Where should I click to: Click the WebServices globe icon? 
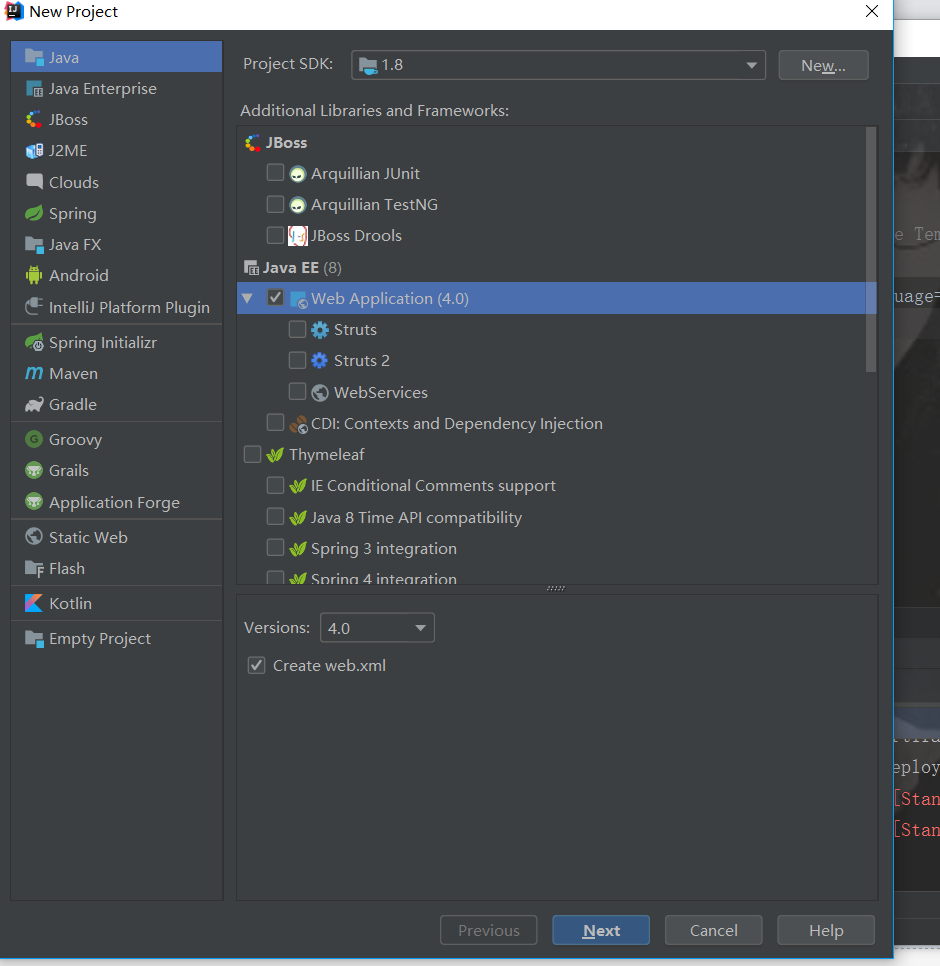tap(320, 392)
